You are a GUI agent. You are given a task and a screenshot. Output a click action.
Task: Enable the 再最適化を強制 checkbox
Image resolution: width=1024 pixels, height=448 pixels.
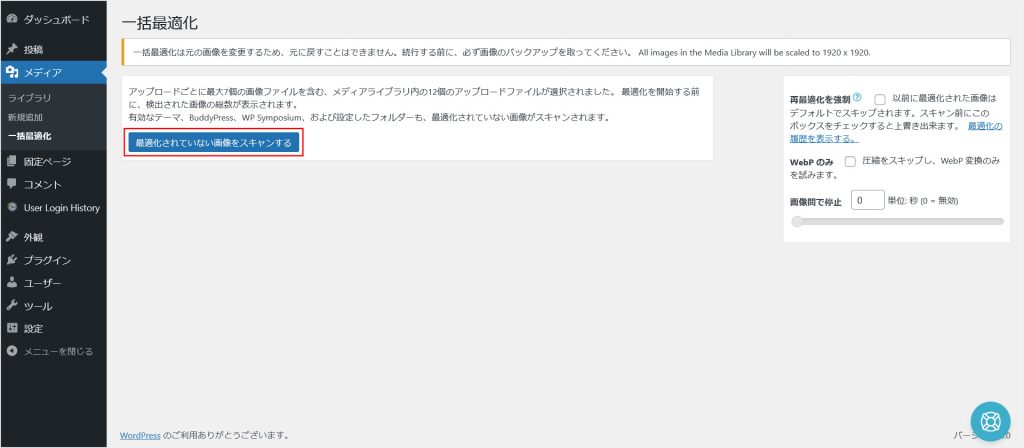tap(879, 99)
